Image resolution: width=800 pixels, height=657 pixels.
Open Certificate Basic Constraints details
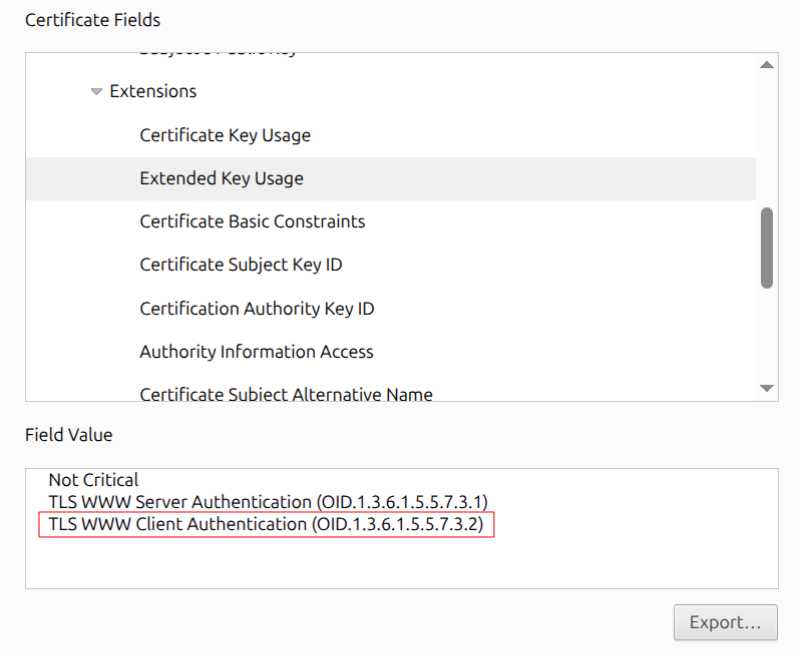(252, 221)
